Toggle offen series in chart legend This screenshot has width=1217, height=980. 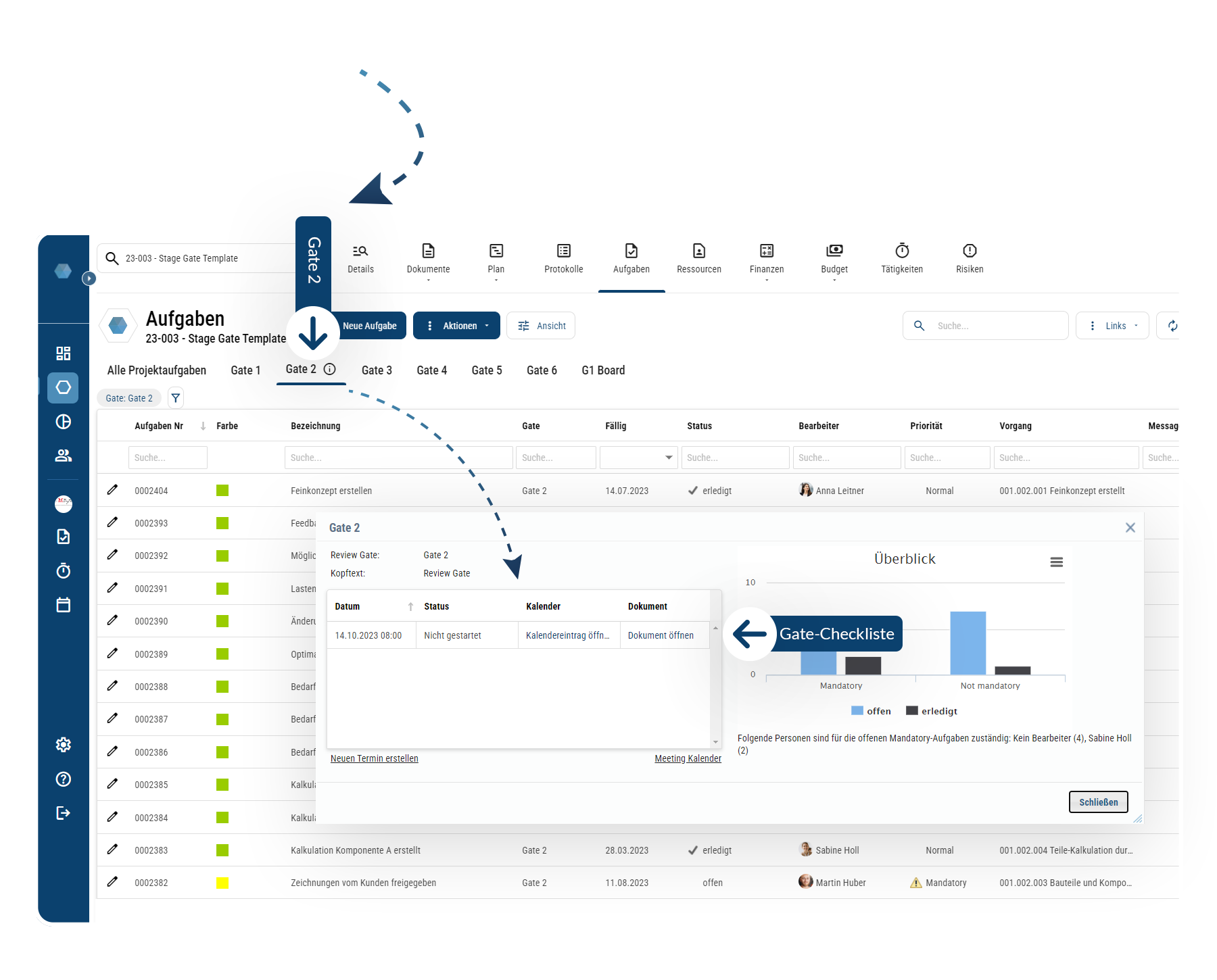pyautogui.click(x=871, y=711)
